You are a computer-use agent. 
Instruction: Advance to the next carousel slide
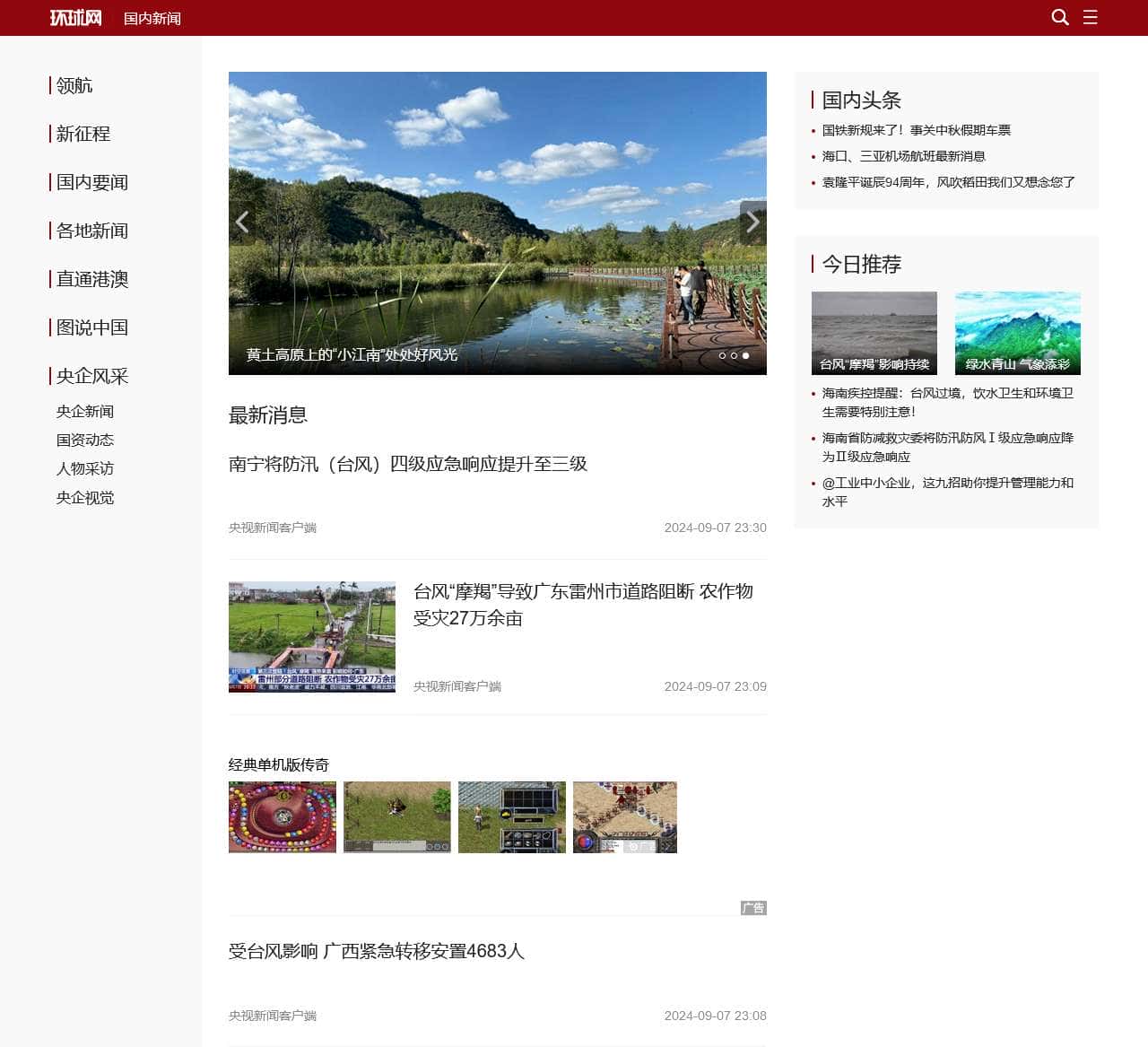(x=752, y=222)
